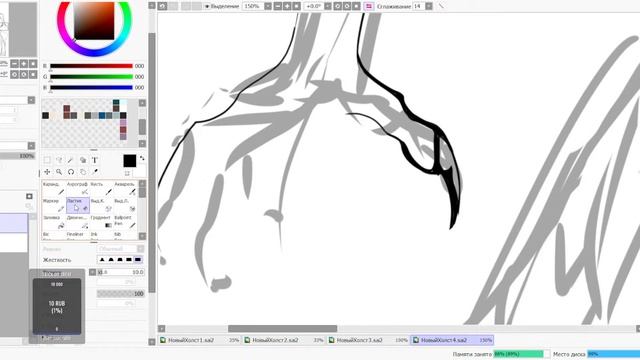Switch to НовыйХолст3.sai2 tab
This screenshot has width=640, height=360.
coord(369,340)
